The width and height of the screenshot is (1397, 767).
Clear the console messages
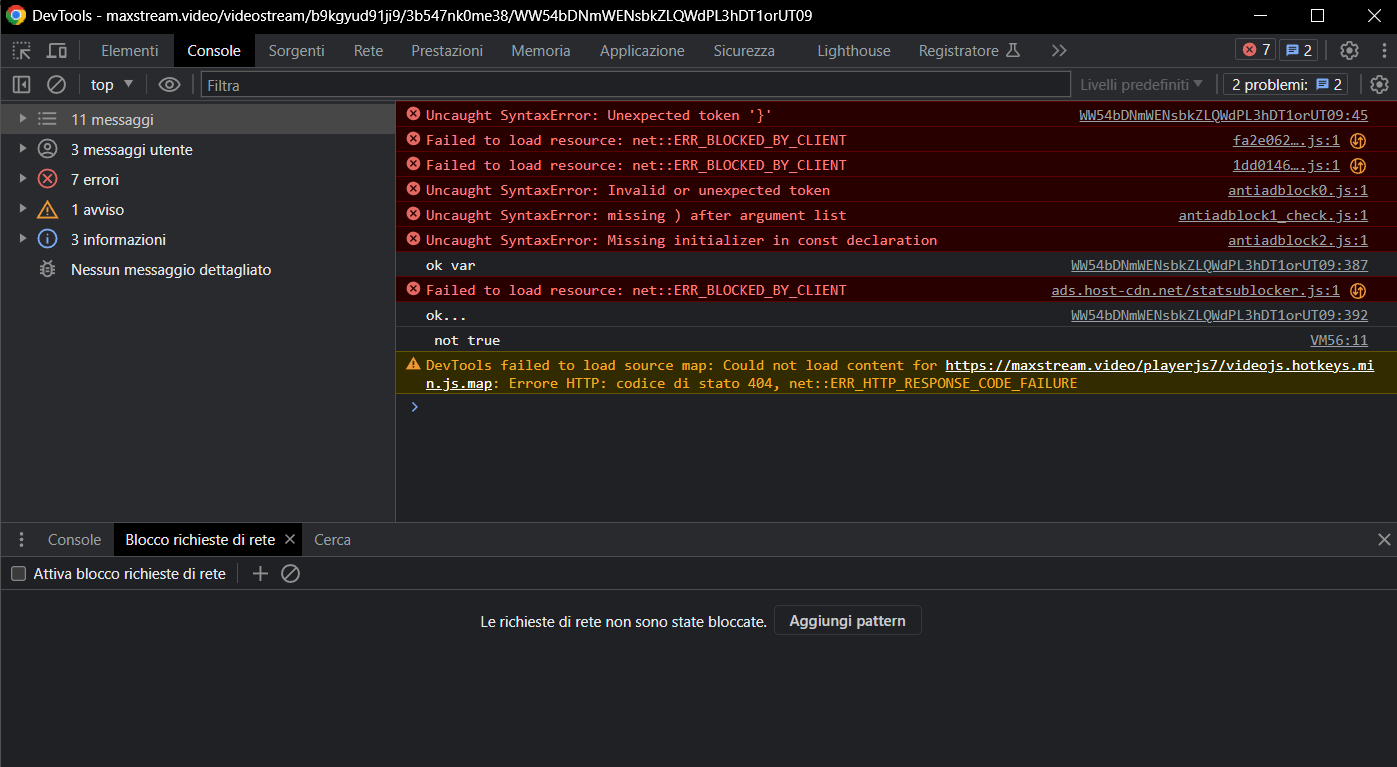(x=55, y=85)
